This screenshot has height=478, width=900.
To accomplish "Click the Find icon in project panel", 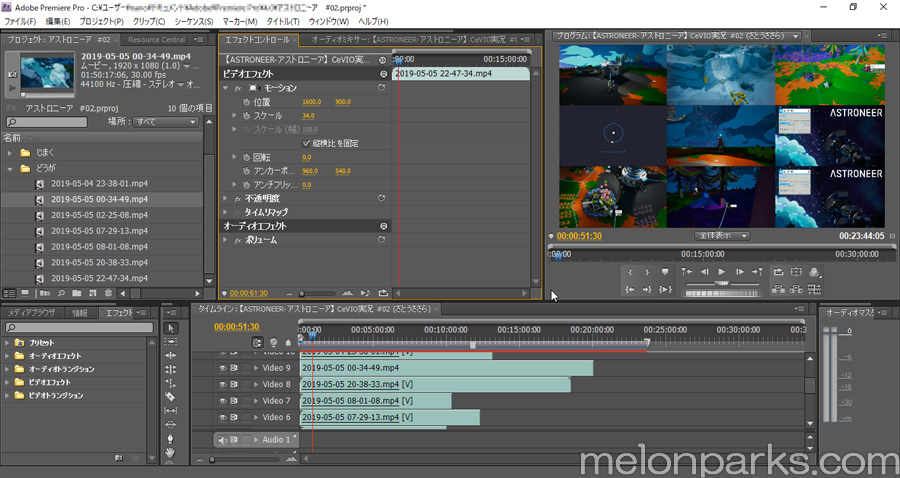I will pyautogui.click(x=61, y=293).
